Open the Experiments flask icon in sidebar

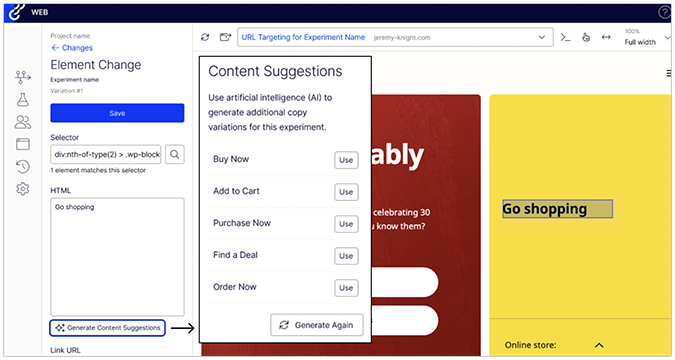tap(23, 99)
